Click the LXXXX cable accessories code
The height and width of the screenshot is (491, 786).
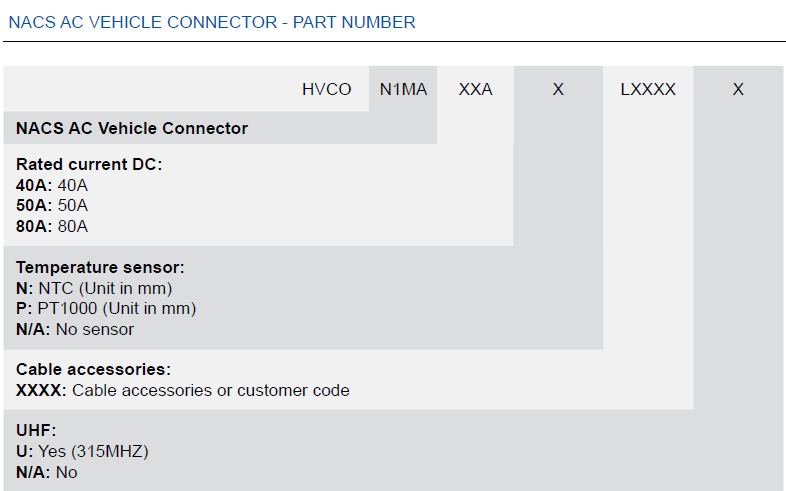coord(648,89)
